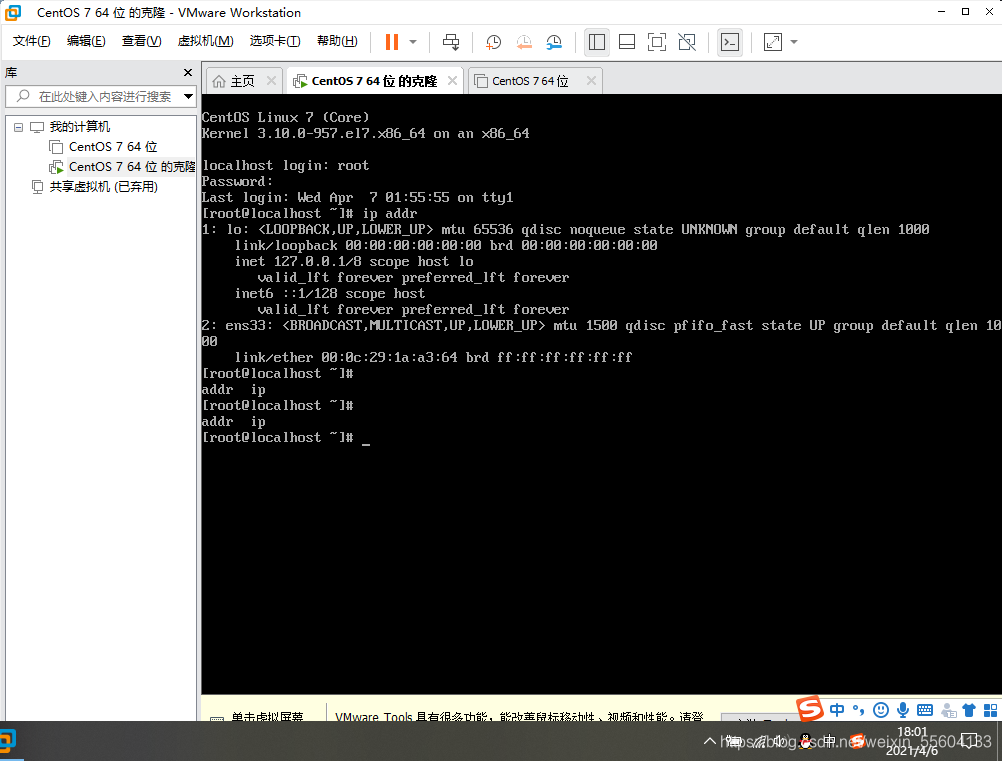Image resolution: width=1002 pixels, height=761 pixels.
Task: Open the 帮助(H) menu
Action: pos(337,41)
